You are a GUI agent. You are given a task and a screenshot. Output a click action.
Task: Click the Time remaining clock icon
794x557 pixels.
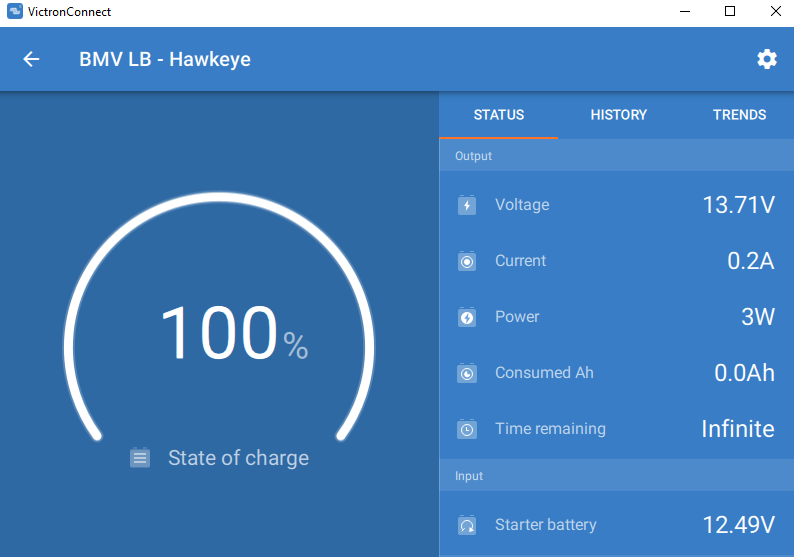[467, 429]
